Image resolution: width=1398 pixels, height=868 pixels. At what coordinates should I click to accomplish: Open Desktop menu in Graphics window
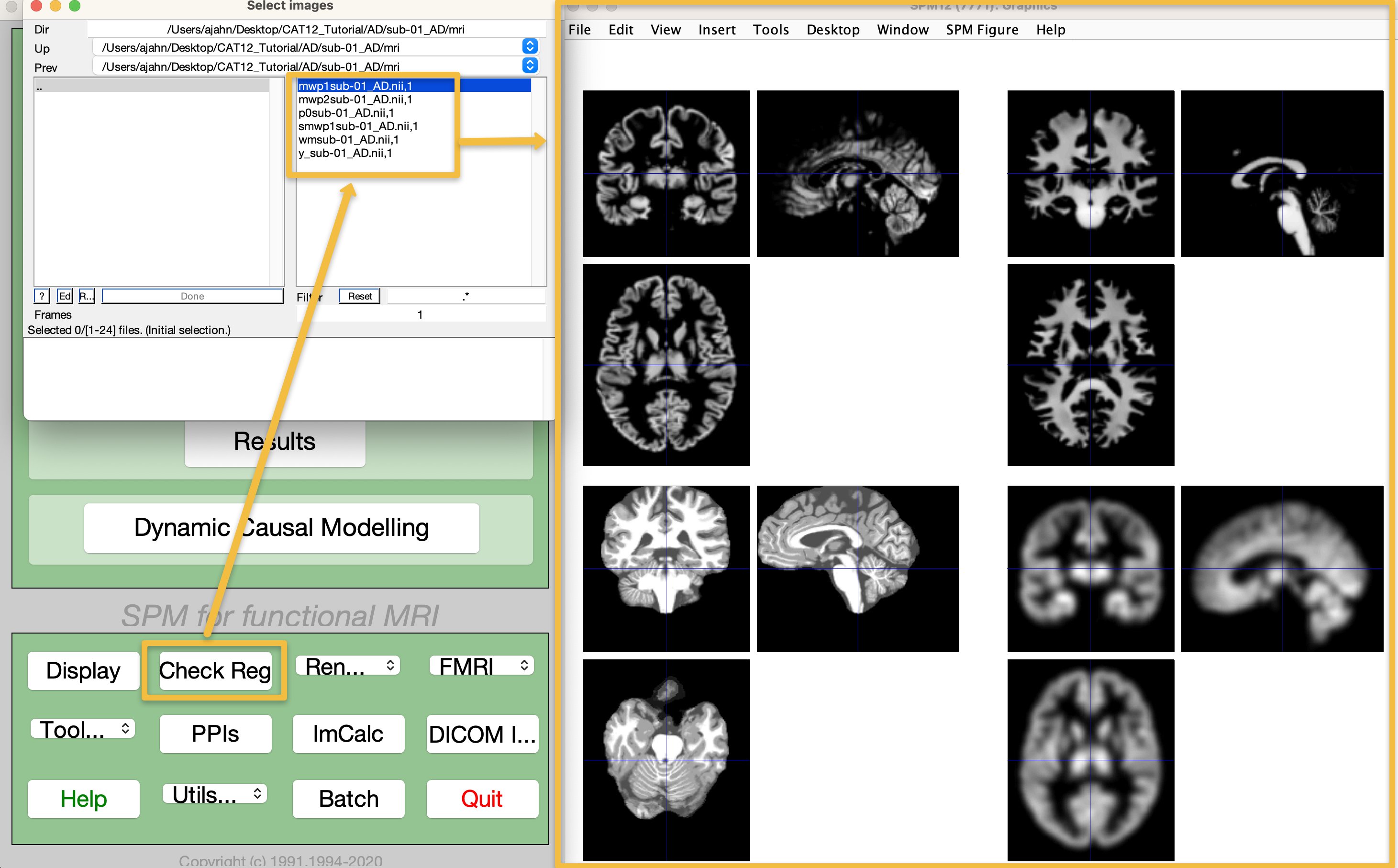[832, 30]
